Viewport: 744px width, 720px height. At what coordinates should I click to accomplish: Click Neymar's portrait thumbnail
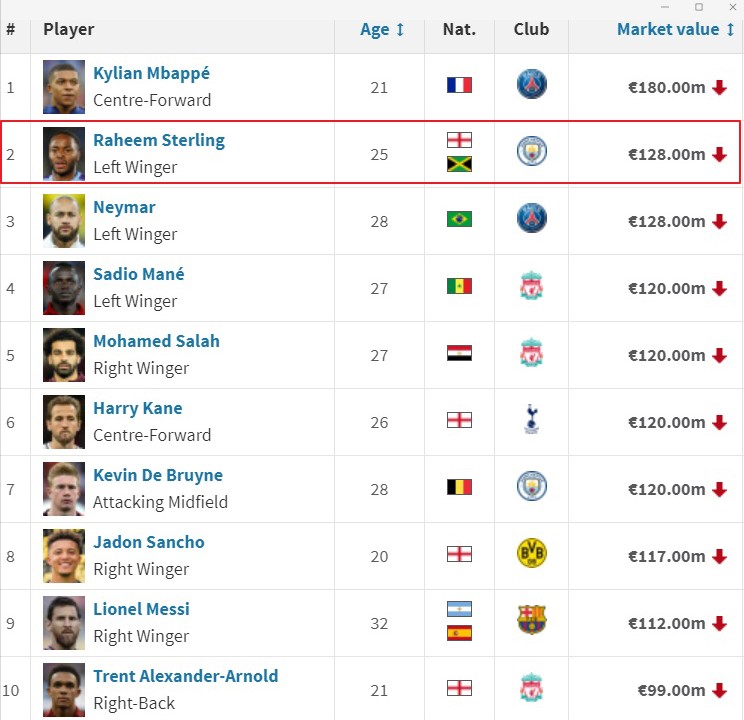(x=64, y=220)
